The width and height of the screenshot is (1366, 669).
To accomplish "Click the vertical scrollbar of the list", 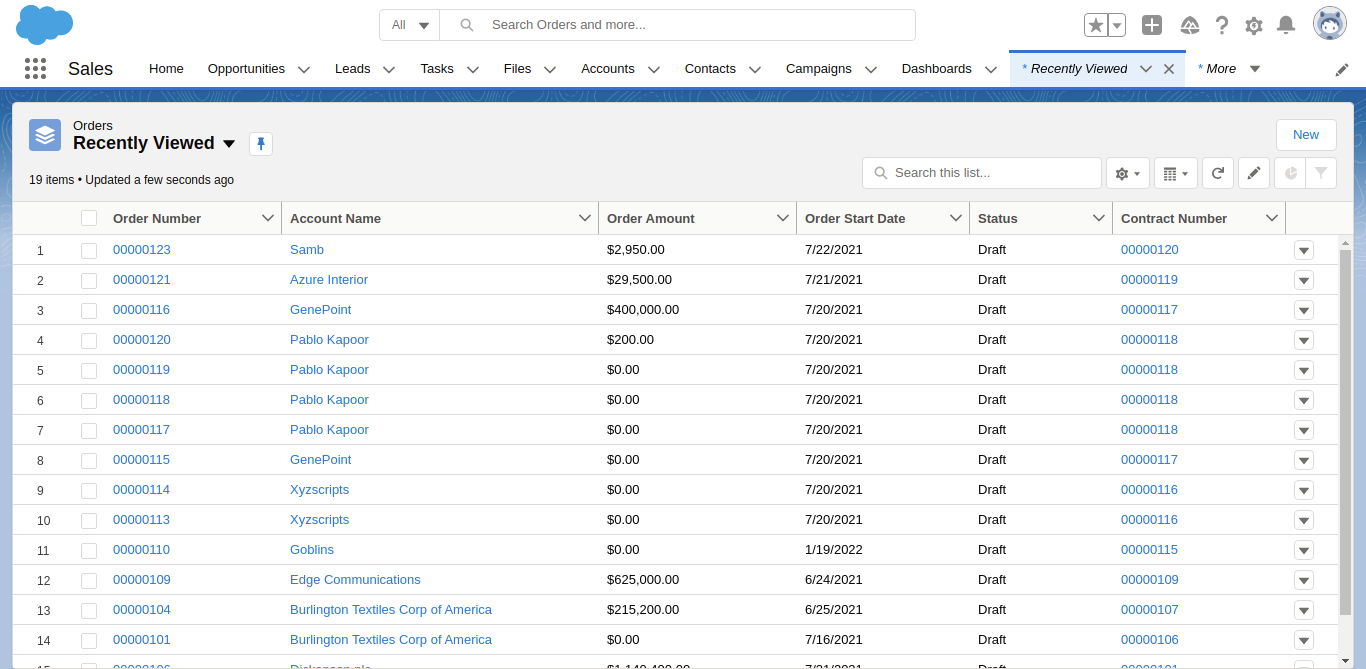I will (x=1345, y=430).
